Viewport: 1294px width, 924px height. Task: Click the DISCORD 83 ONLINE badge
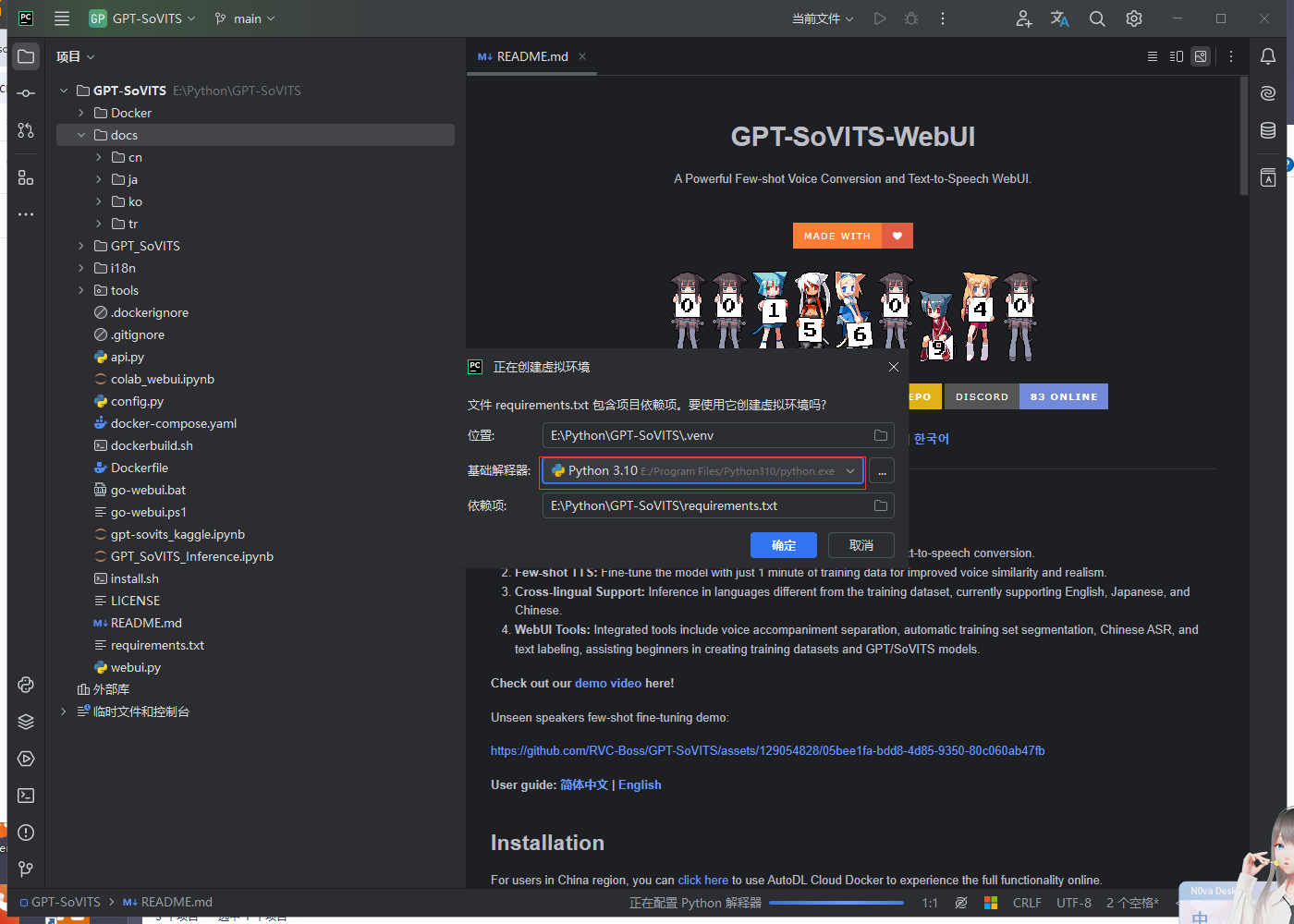1026,396
